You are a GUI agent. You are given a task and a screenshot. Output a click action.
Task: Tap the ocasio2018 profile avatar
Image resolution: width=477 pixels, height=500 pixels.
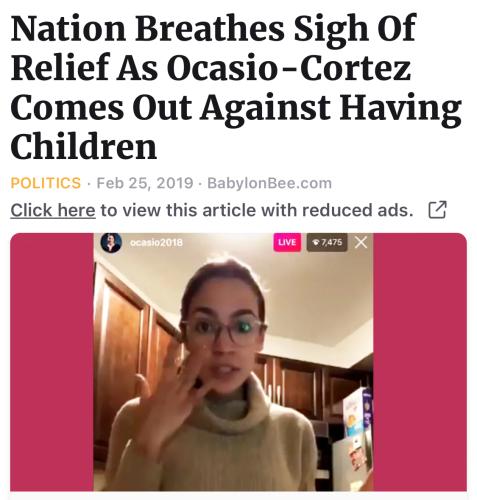[x=111, y=242]
